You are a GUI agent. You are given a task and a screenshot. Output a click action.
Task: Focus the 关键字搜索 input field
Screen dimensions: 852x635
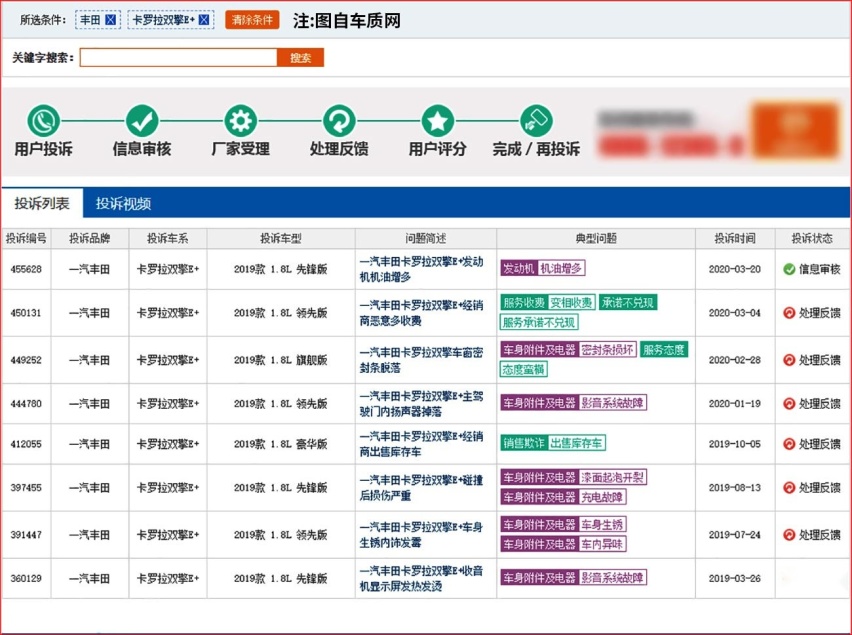178,58
